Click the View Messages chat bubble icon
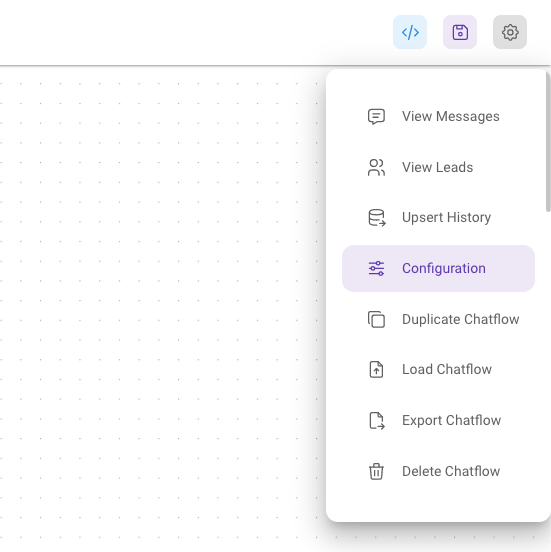 (x=376, y=117)
